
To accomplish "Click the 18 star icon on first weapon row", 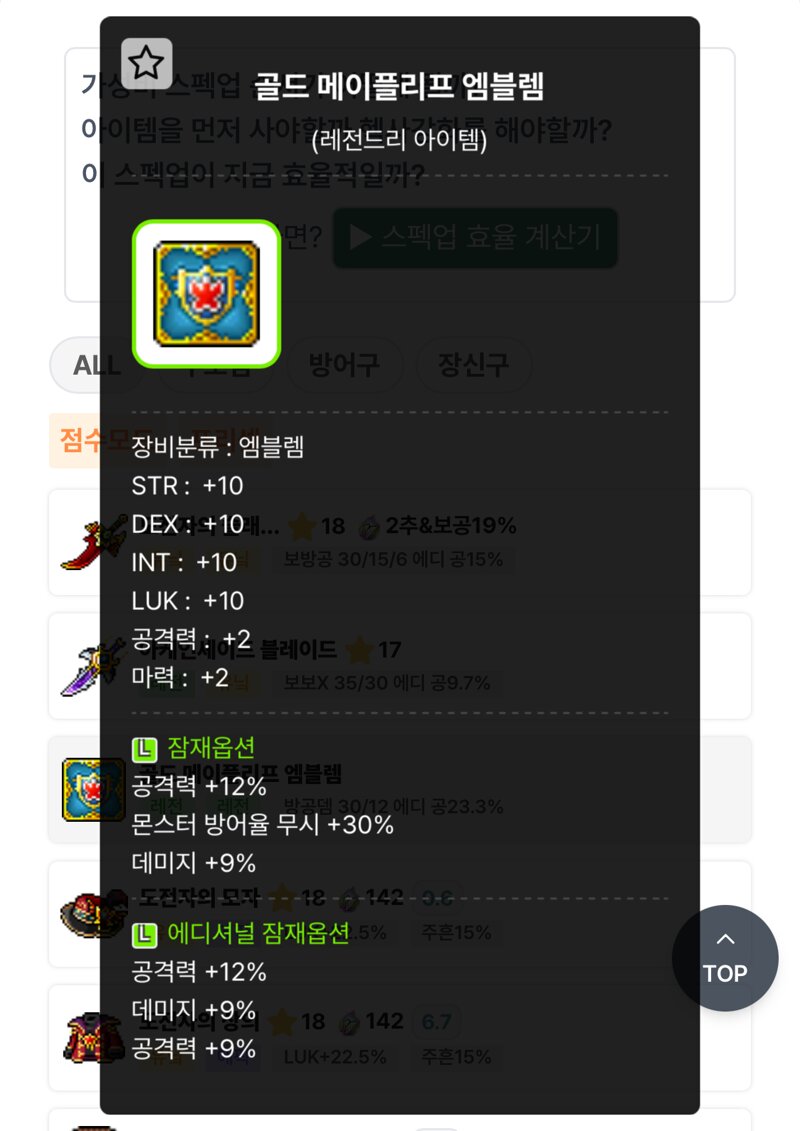I will click(302, 527).
